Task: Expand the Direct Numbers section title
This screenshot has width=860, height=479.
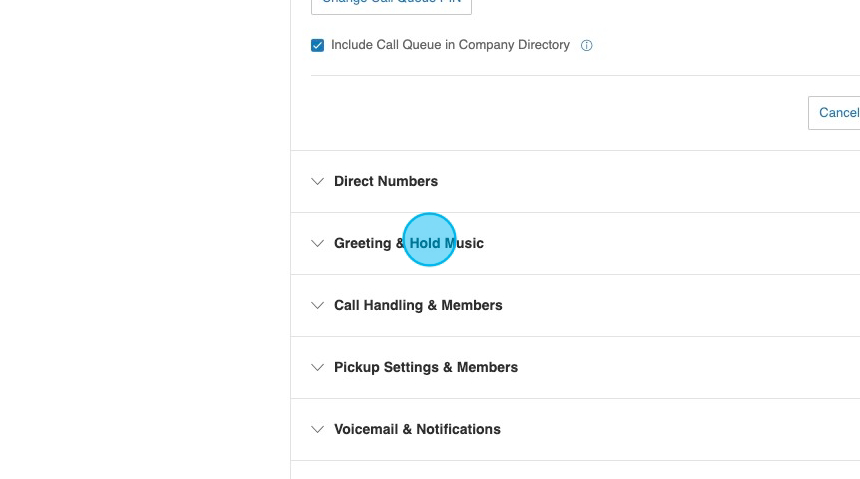Action: (x=386, y=182)
